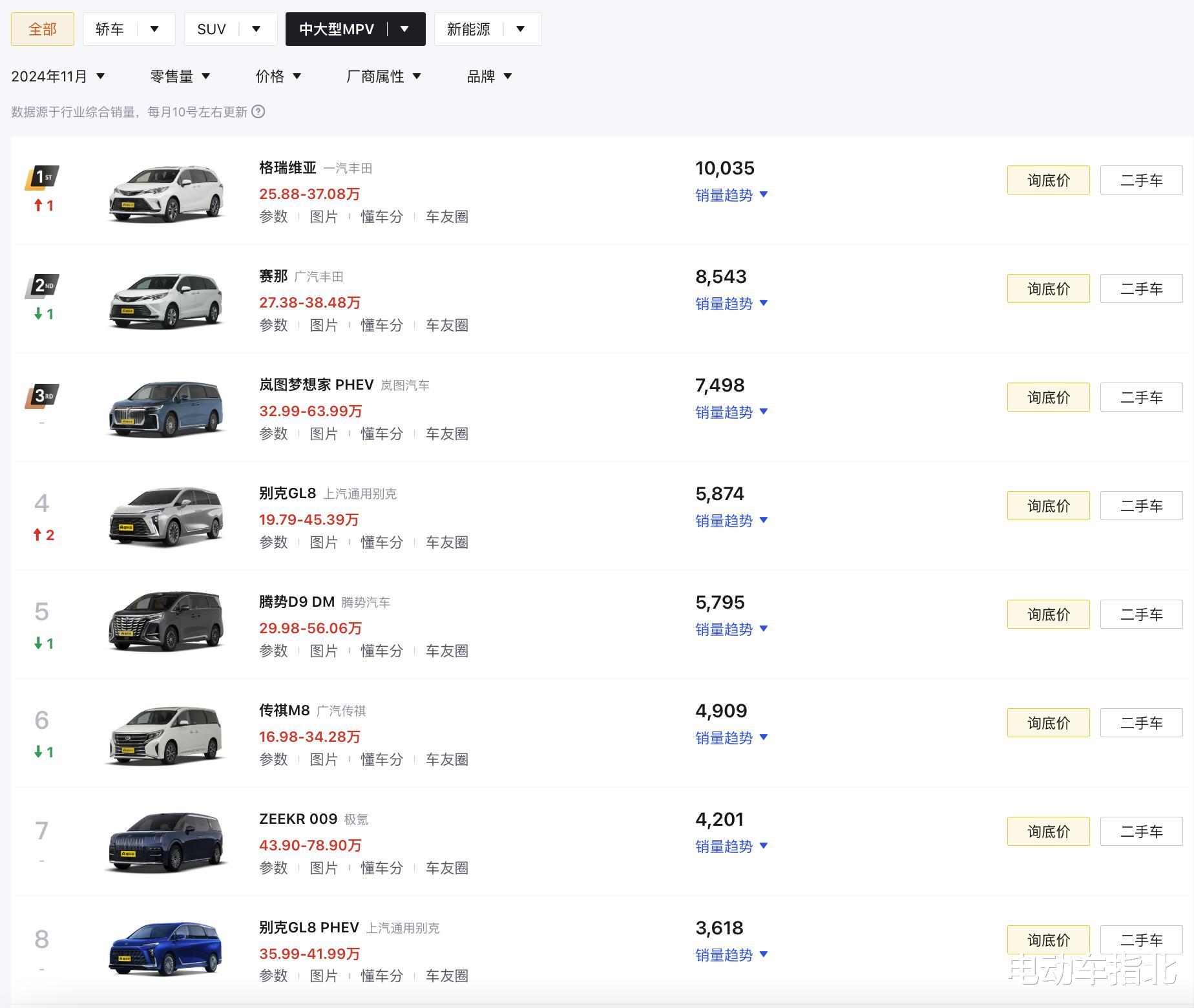
Task: Click the help icon beside data source note
Action: pyautogui.click(x=258, y=112)
